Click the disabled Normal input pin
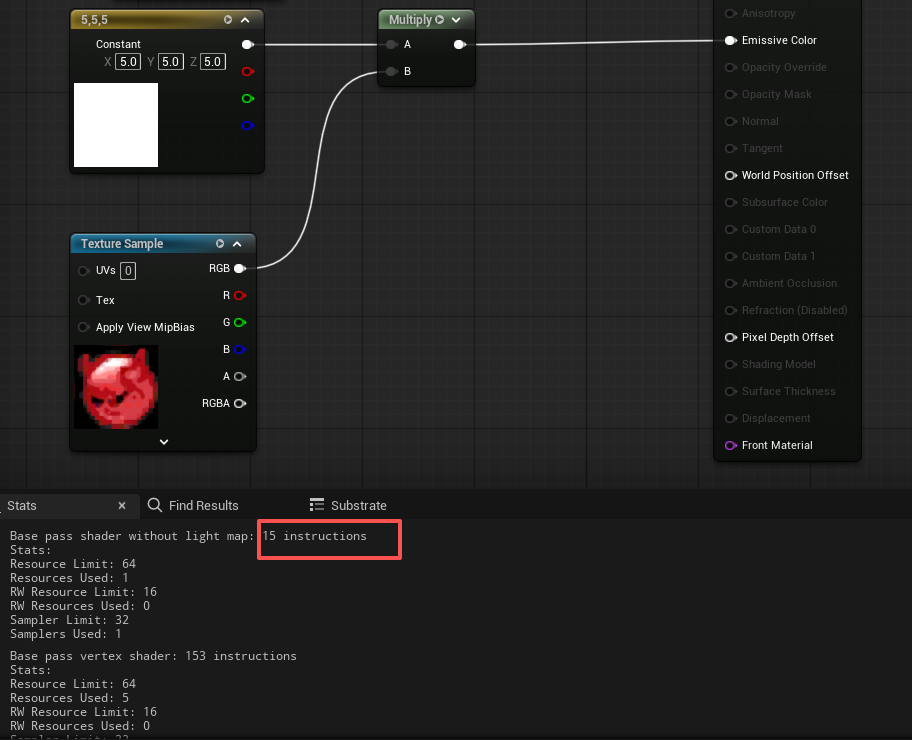 click(x=731, y=121)
